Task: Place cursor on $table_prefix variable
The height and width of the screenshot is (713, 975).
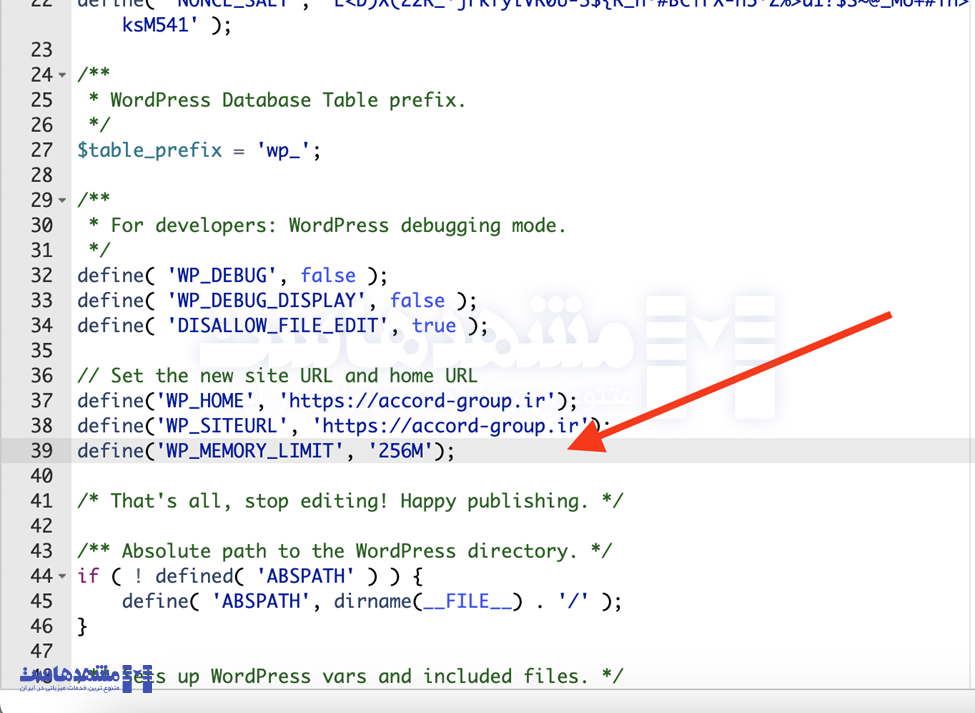Action: click(x=149, y=150)
